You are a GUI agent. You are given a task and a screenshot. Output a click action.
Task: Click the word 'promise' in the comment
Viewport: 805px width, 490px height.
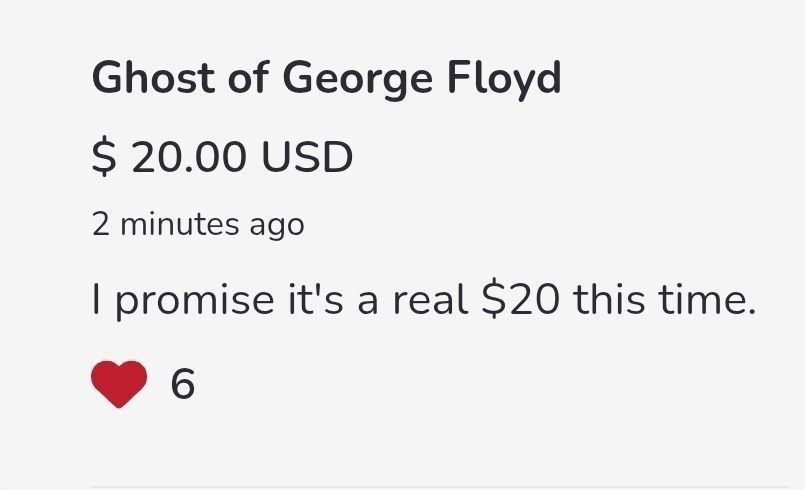pos(195,302)
